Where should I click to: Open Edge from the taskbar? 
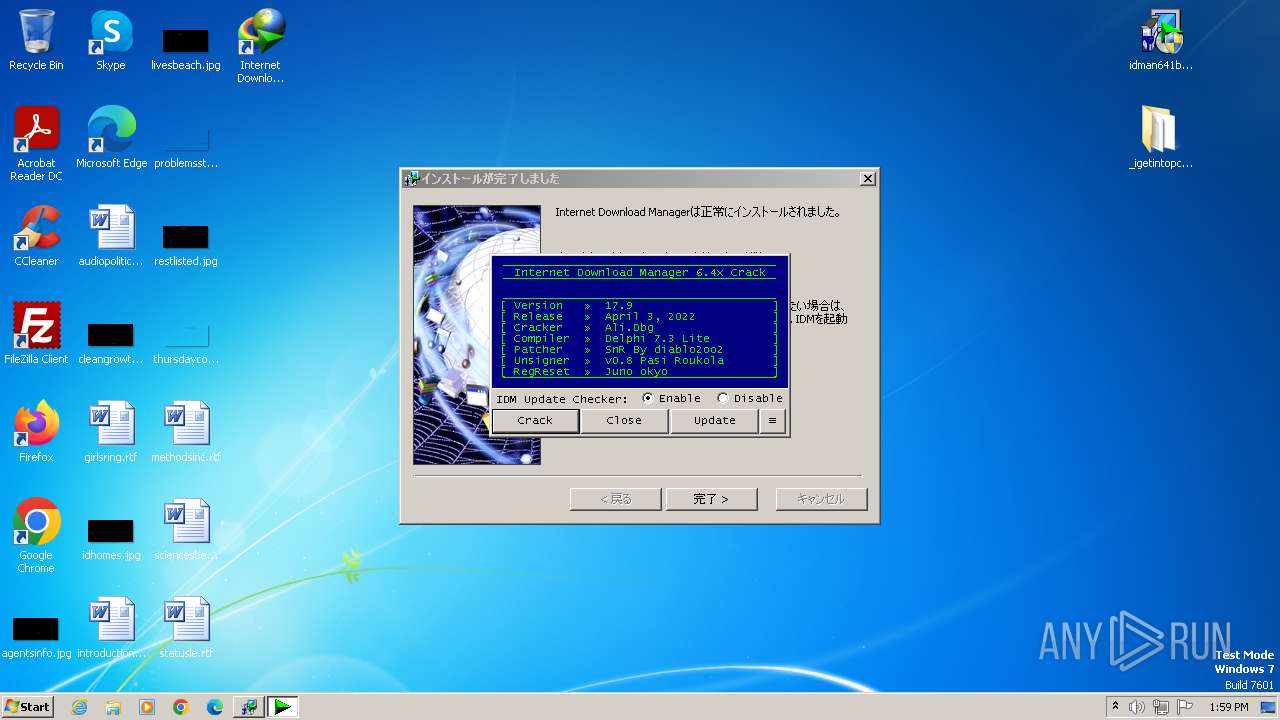pos(215,707)
